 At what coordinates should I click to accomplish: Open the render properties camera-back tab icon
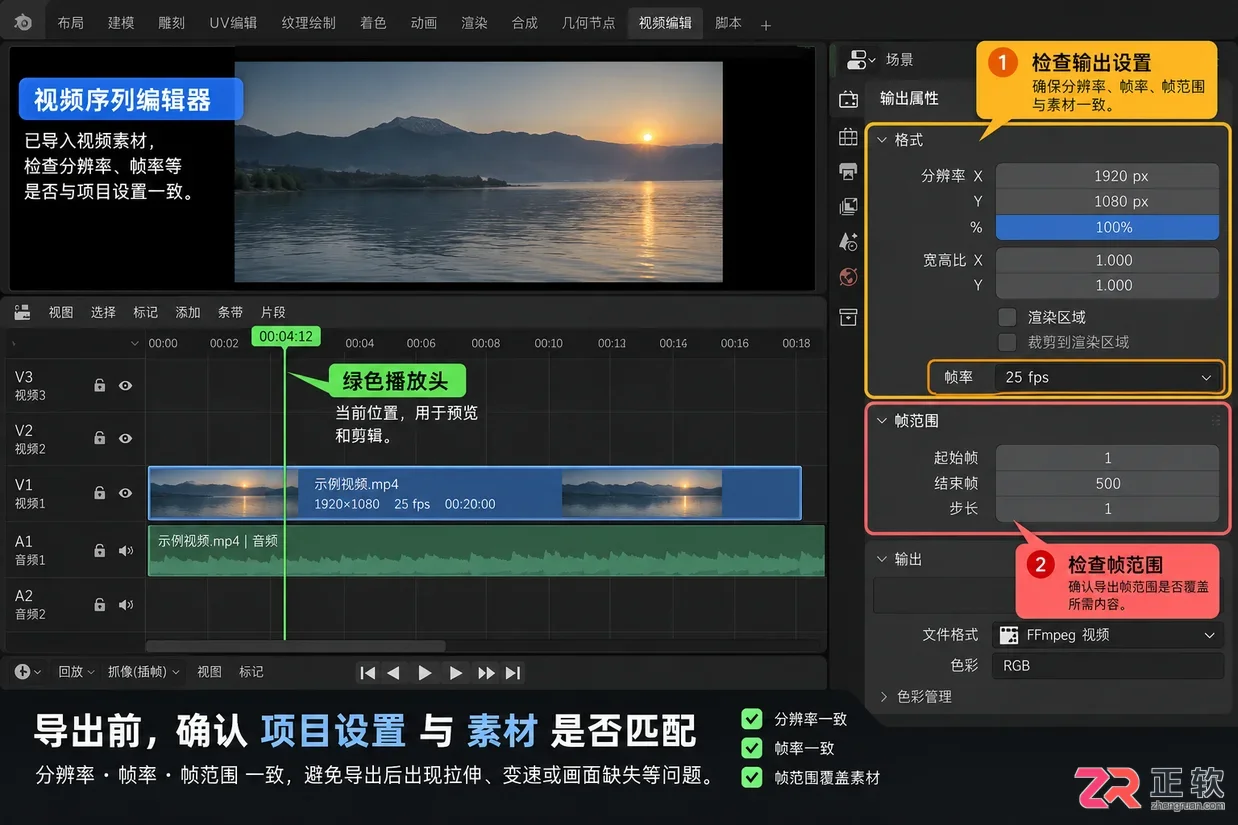point(848,99)
